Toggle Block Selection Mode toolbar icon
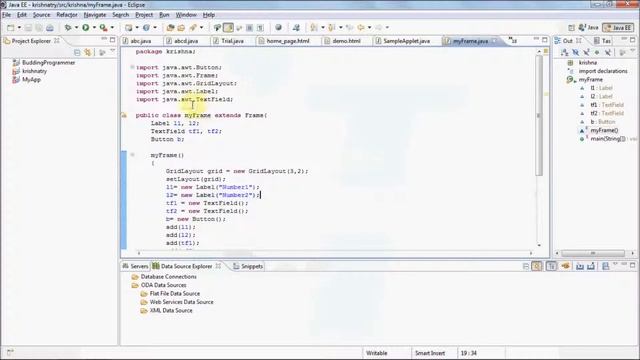This screenshot has width=640, height=360. point(249,28)
